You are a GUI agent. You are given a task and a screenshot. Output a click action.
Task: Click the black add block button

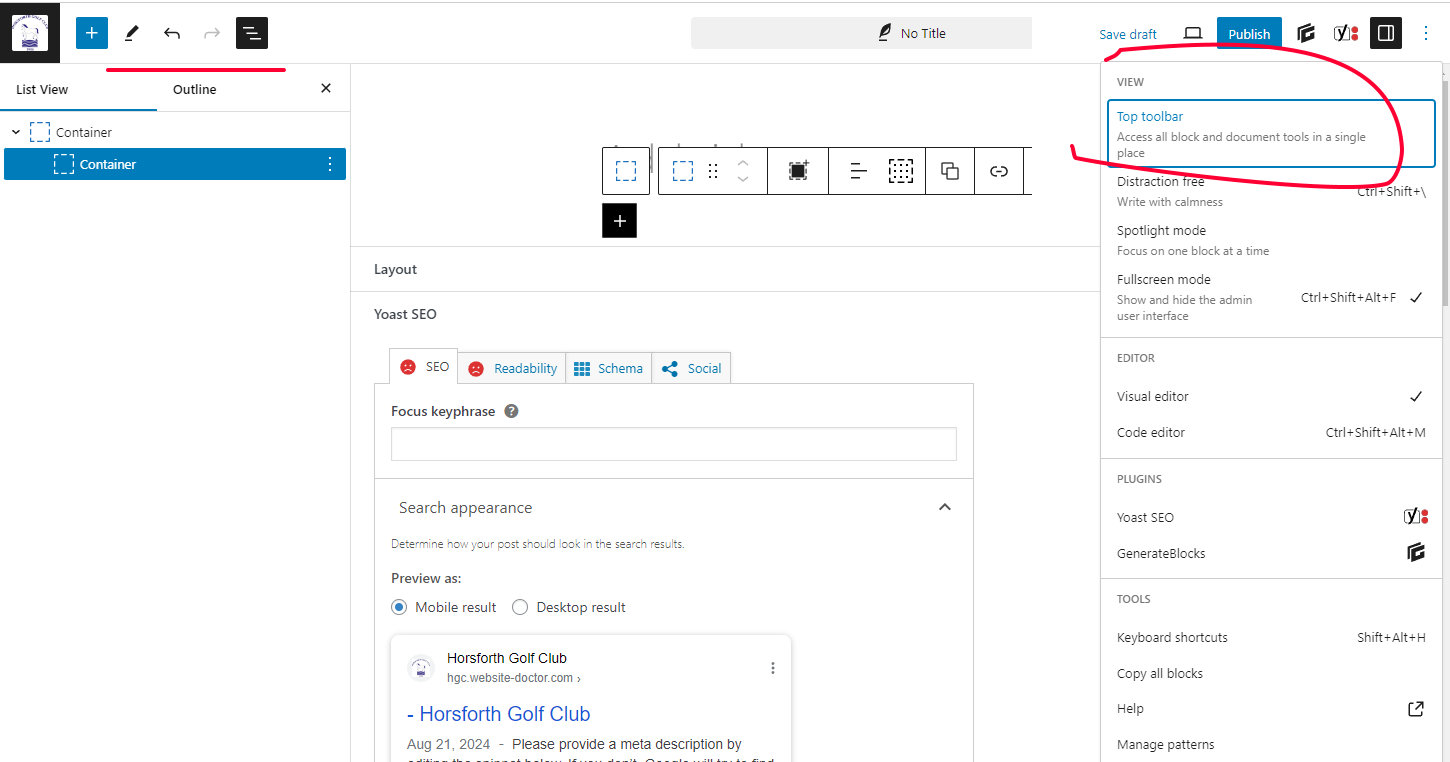(x=619, y=221)
